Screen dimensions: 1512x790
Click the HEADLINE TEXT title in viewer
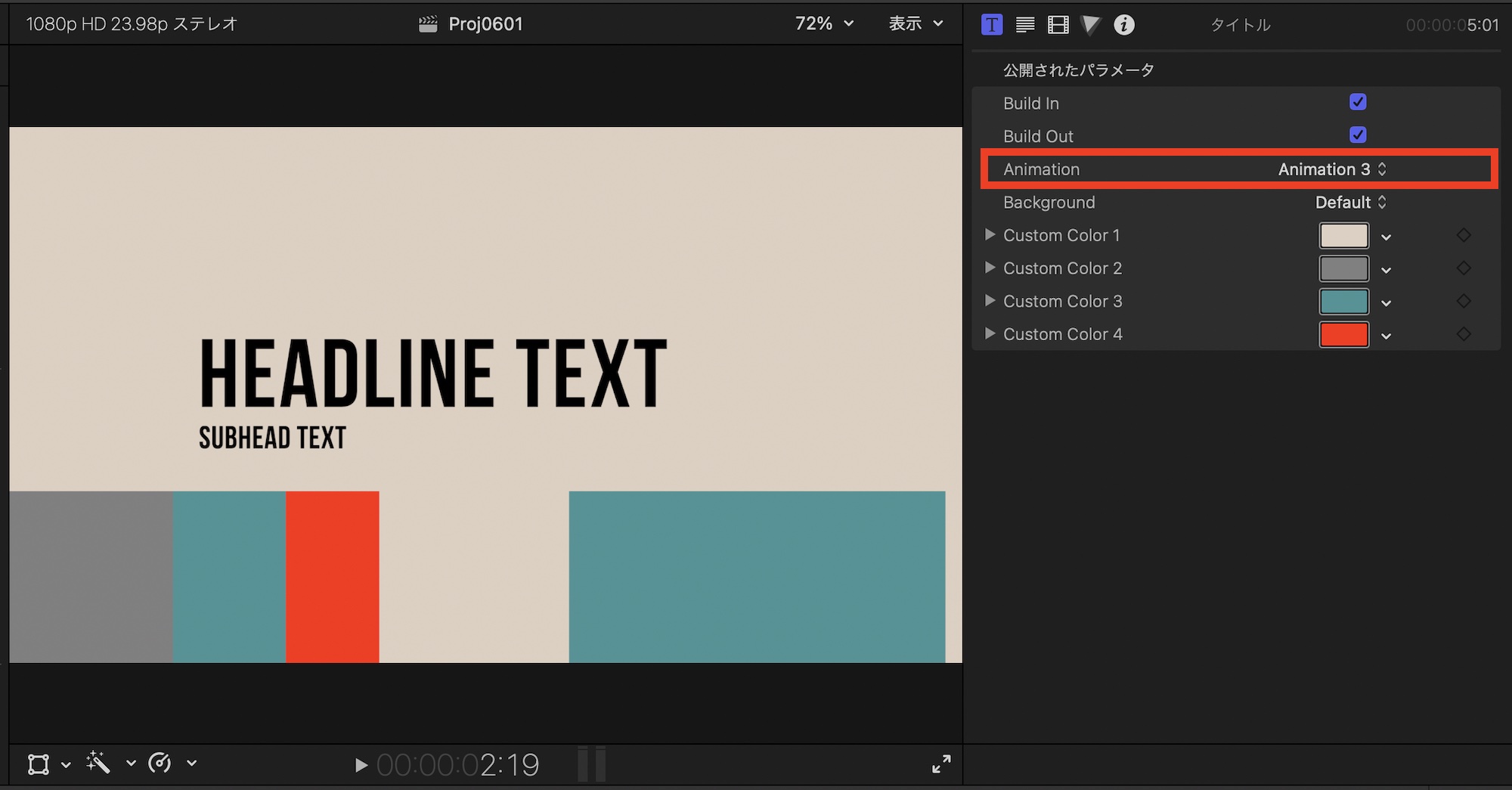[x=433, y=373]
